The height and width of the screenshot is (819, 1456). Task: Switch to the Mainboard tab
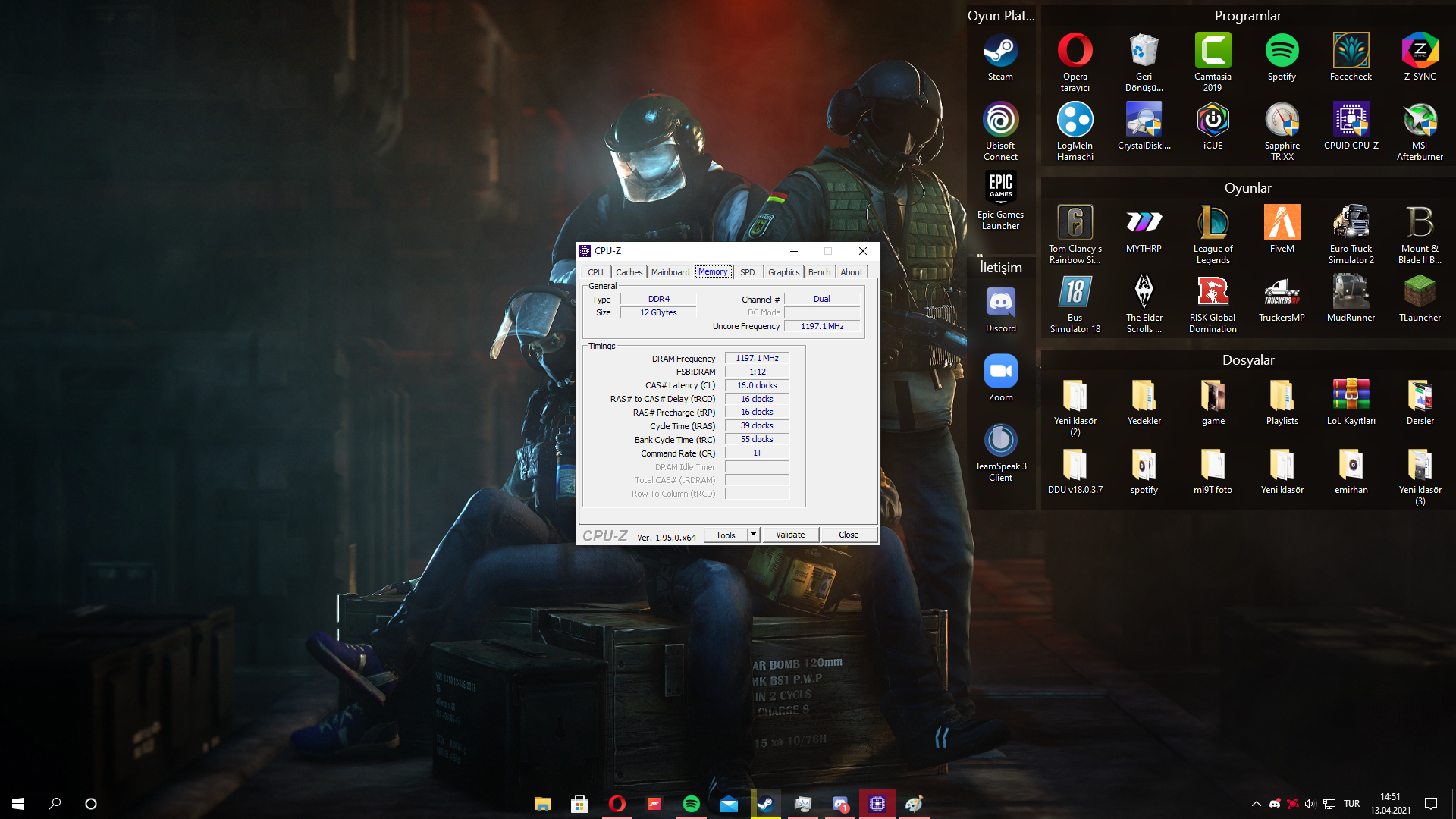click(670, 272)
